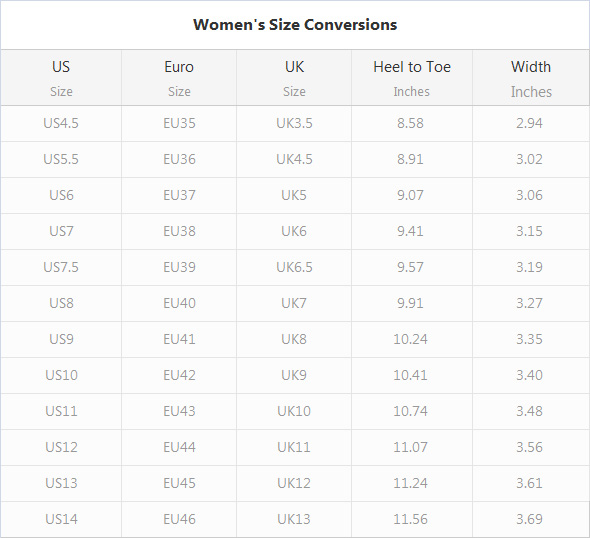
Task: Select the Euro Size column header
Action: coord(179,78)
